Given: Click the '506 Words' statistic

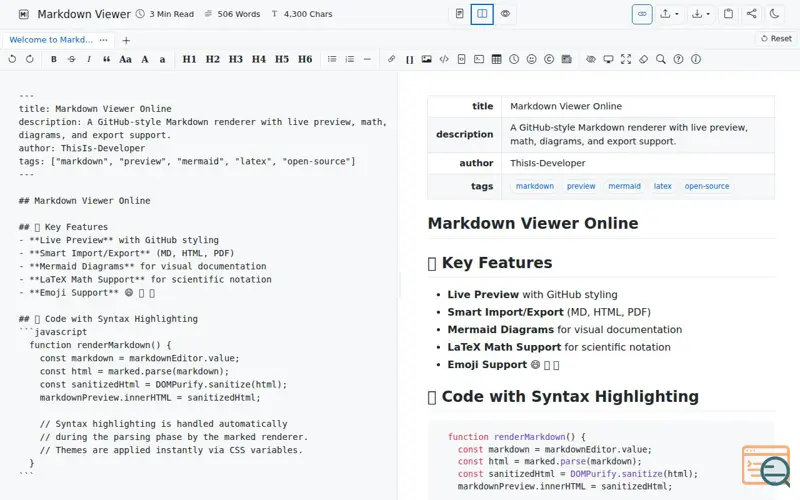Looking at the screenshot, I should [233, 14].
